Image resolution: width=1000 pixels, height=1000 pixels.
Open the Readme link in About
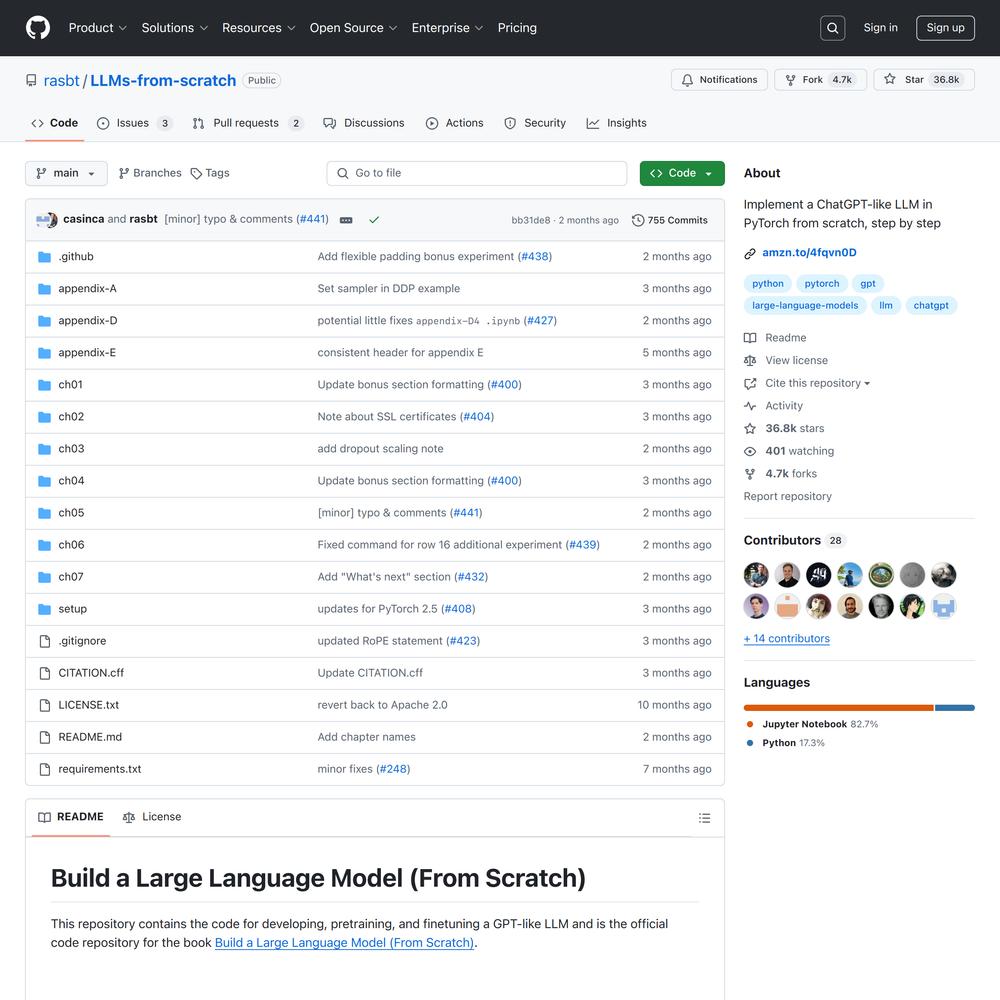(x=785, y=338)
